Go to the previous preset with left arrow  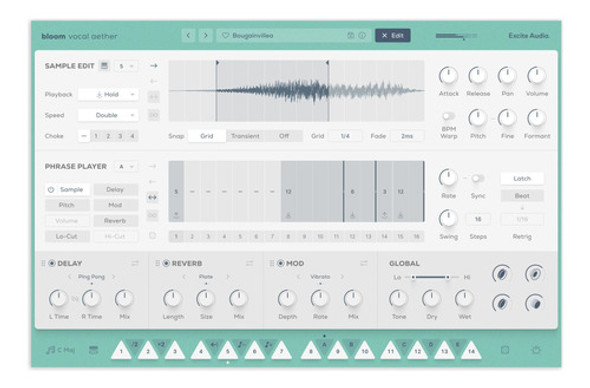point(188,35)
